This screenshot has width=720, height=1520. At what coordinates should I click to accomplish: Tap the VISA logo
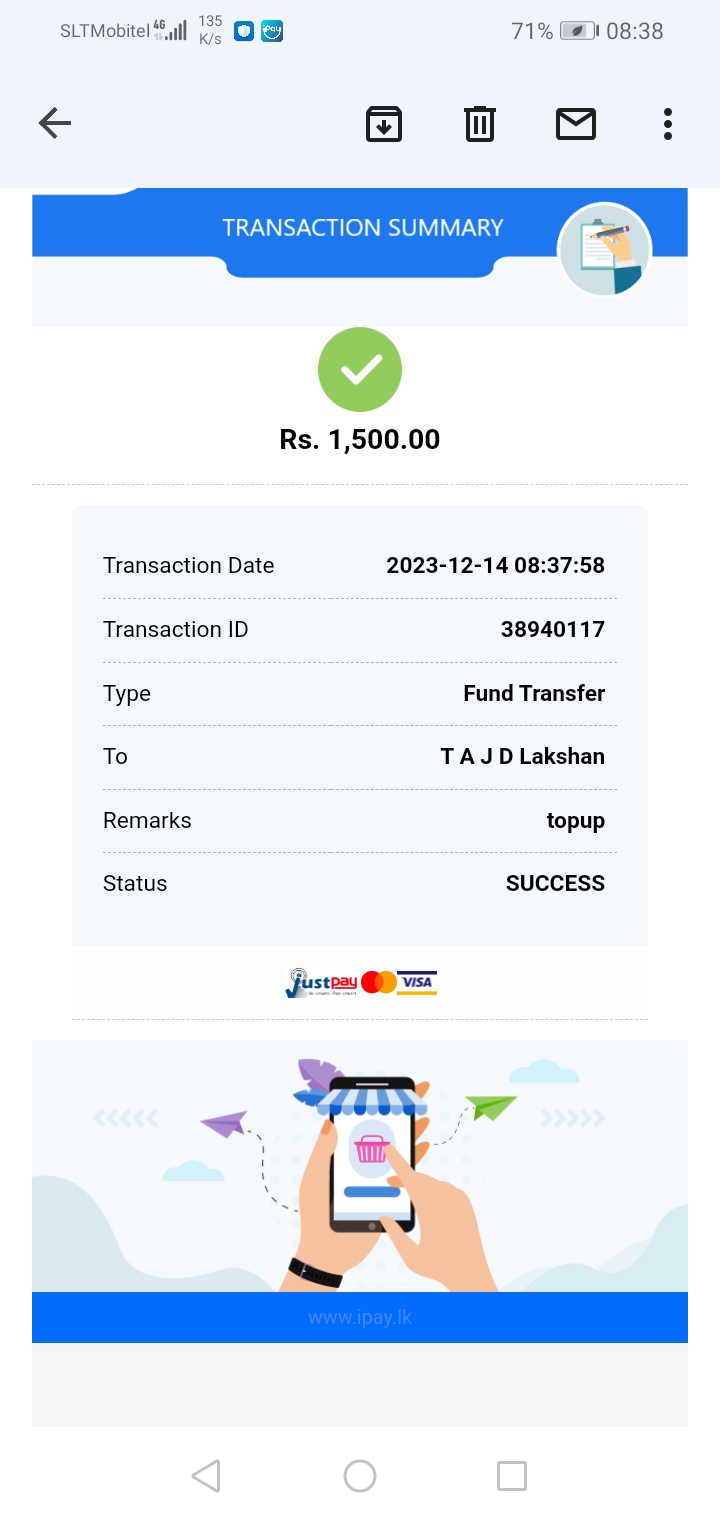(x=417, y=983)
